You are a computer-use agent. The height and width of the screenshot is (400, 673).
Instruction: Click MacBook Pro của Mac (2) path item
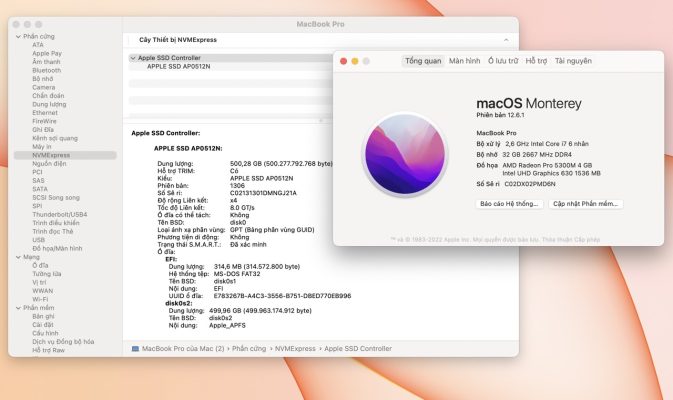[x=183, y=349]
